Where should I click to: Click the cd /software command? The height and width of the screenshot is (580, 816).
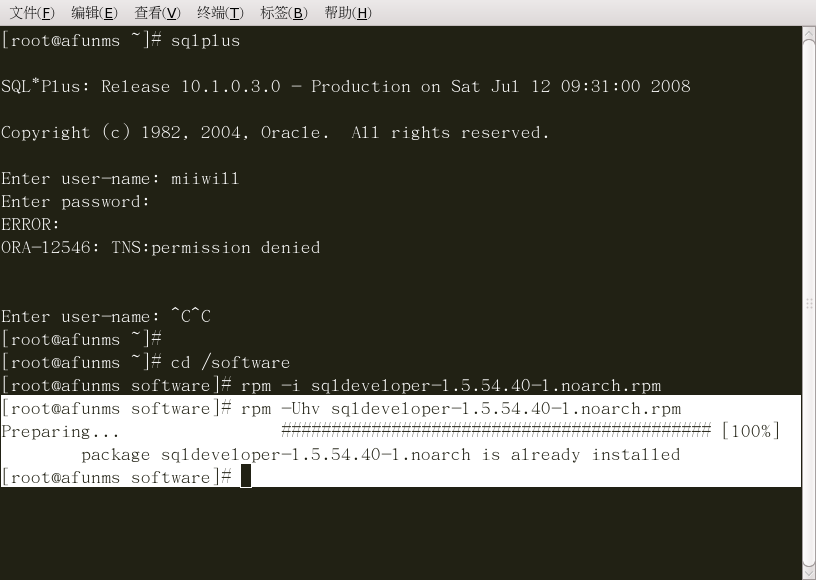[230, 363]
